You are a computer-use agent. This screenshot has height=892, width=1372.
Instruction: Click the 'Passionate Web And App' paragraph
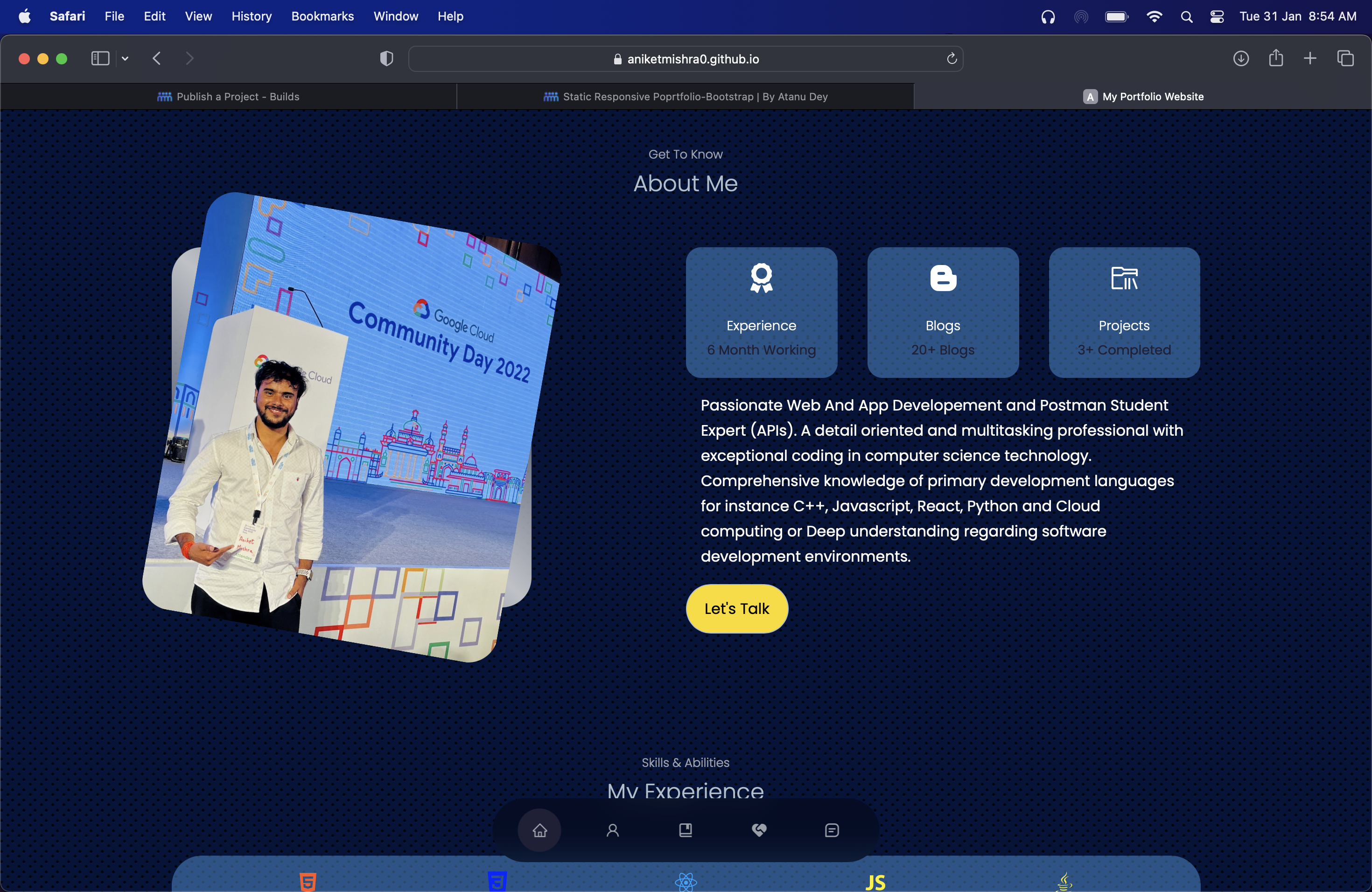click(x=942, y=481)
